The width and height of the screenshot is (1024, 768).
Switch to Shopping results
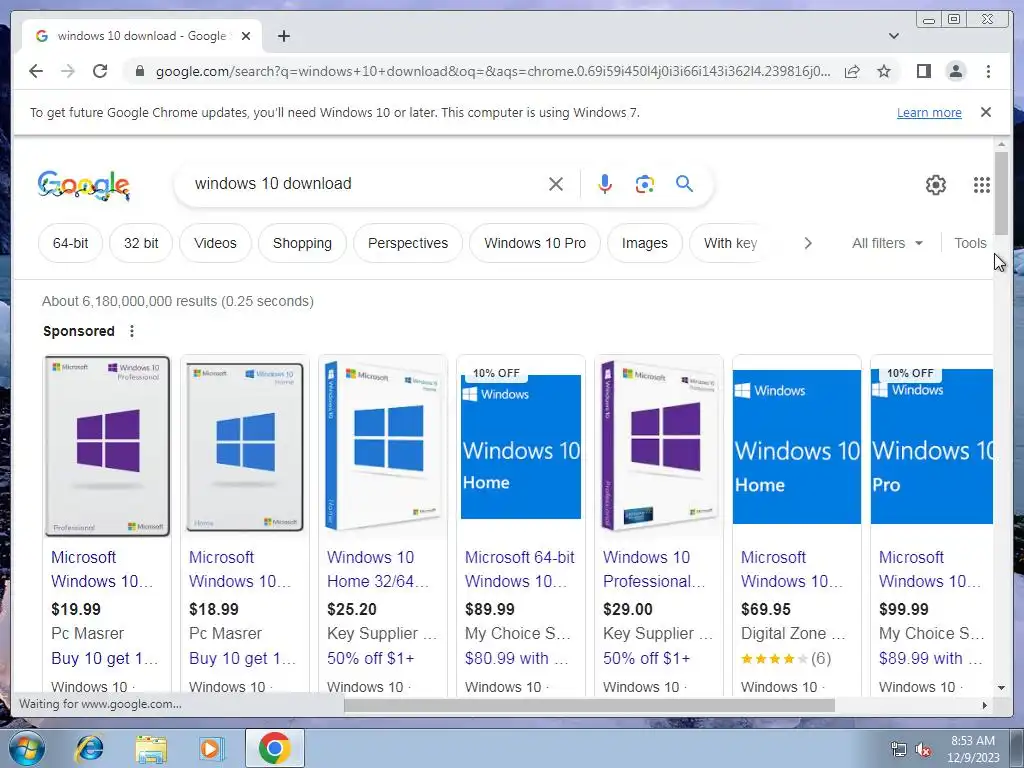click(x=302, y=243)
